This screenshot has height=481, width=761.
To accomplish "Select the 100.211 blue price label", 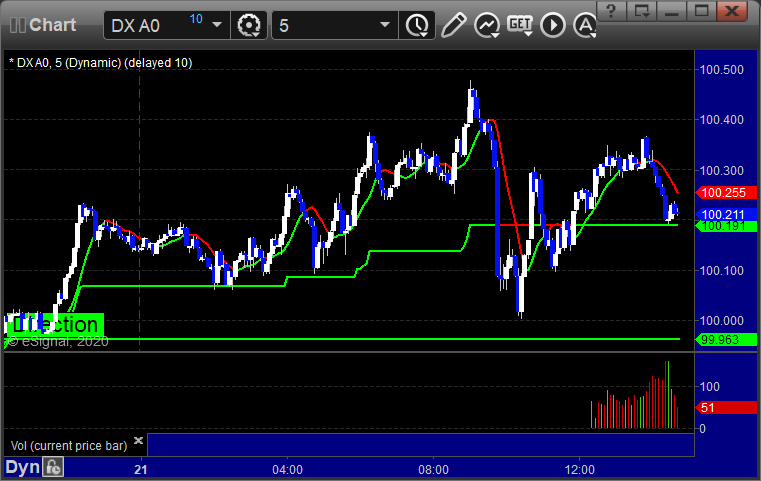I will (726, 215).
